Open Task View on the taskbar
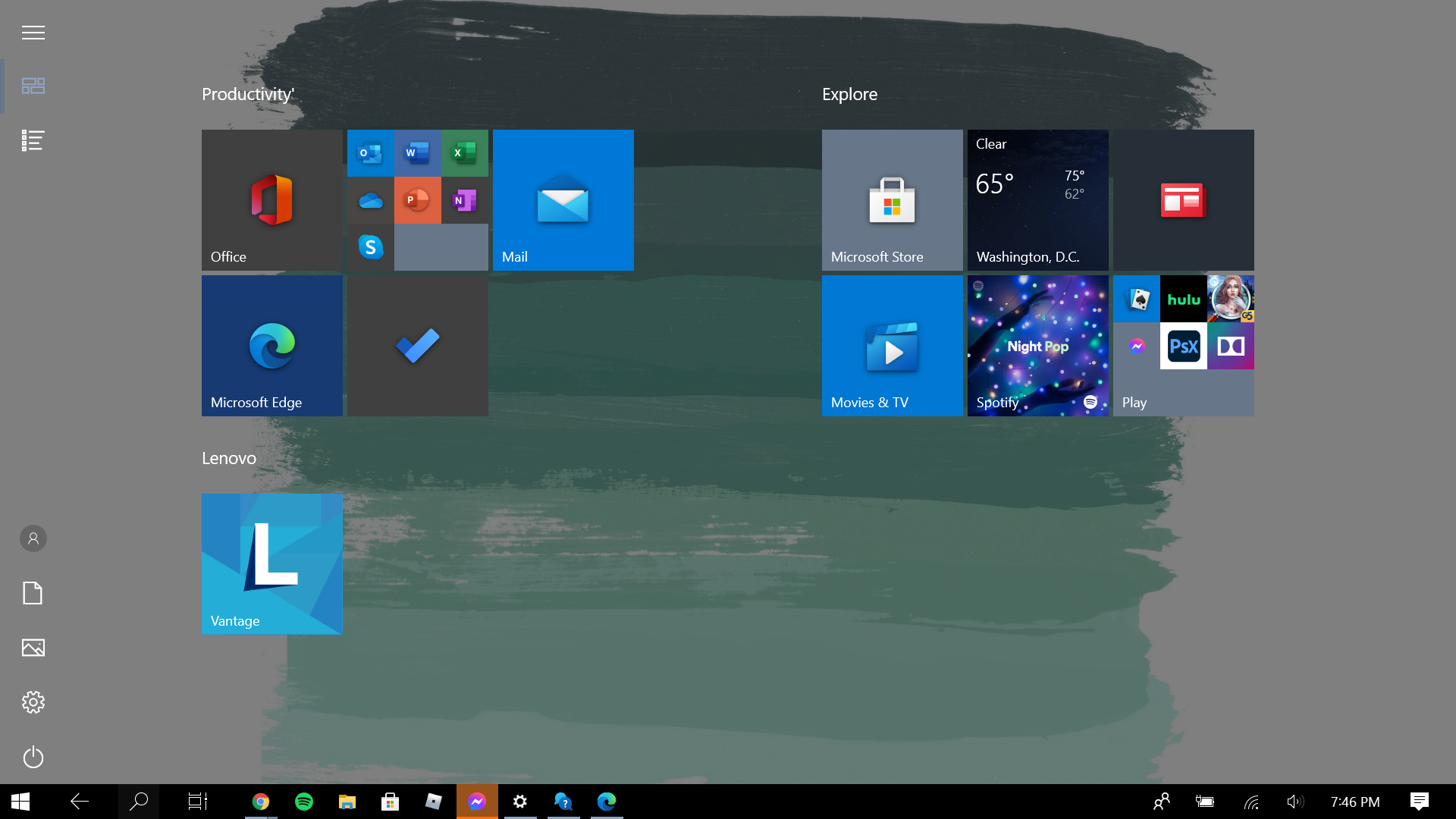The height and width of the screenshot is (819, 1456). [x=198, y=802]
